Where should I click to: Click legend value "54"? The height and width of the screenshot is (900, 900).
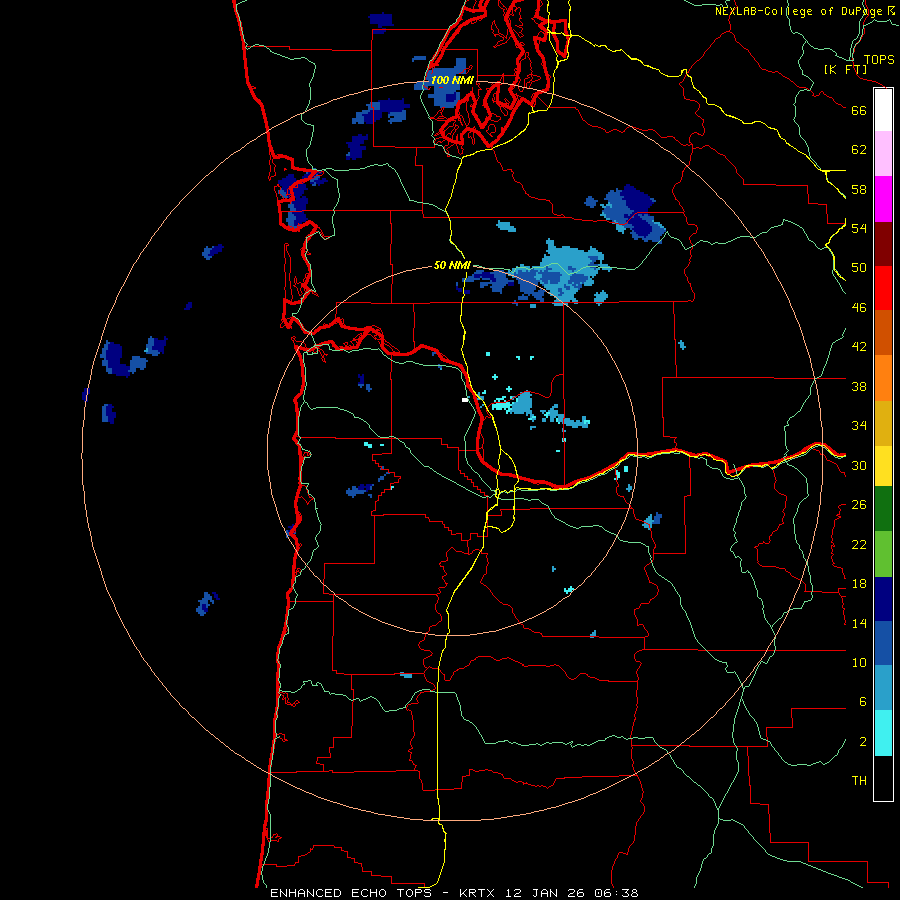[859, 228]
